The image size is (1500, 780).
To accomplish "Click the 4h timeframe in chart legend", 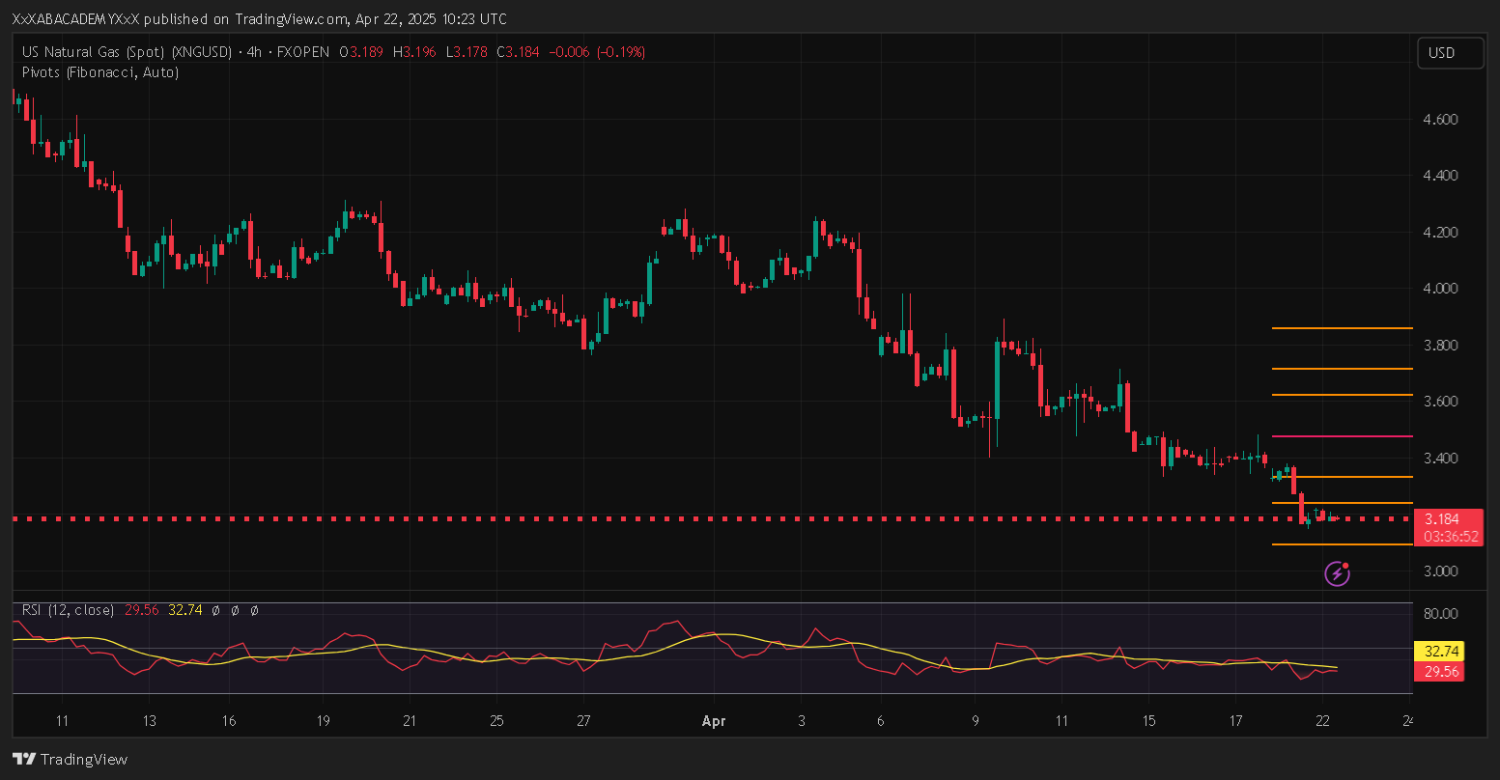I will (255, 52).
